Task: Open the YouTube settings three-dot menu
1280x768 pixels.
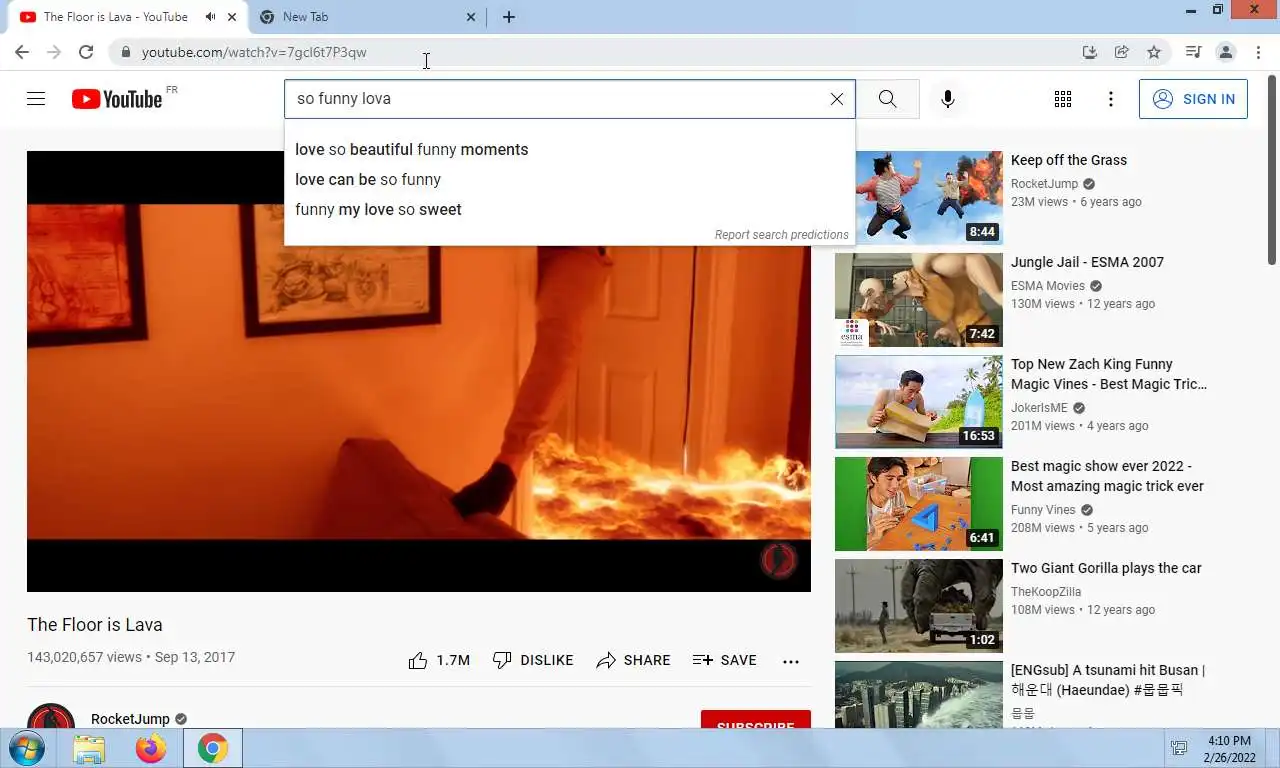Action: [x=1110, y=99]
